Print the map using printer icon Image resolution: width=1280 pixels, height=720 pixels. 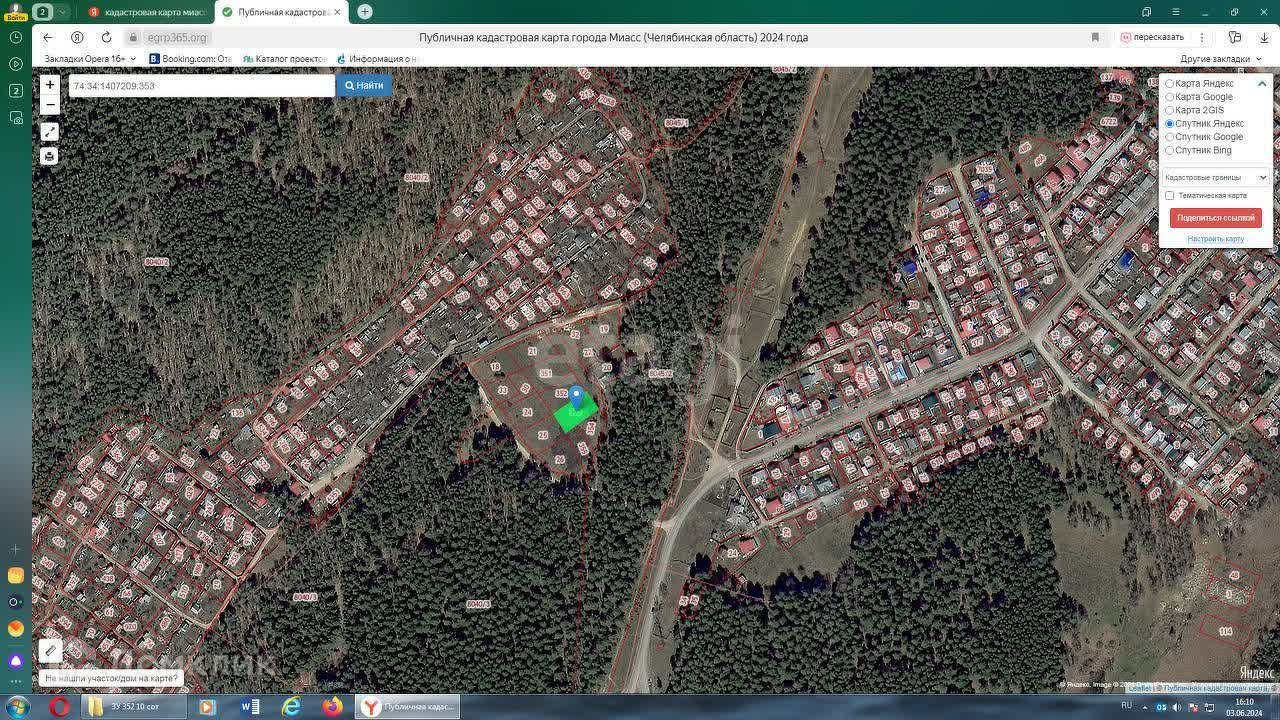click(50, 156)
